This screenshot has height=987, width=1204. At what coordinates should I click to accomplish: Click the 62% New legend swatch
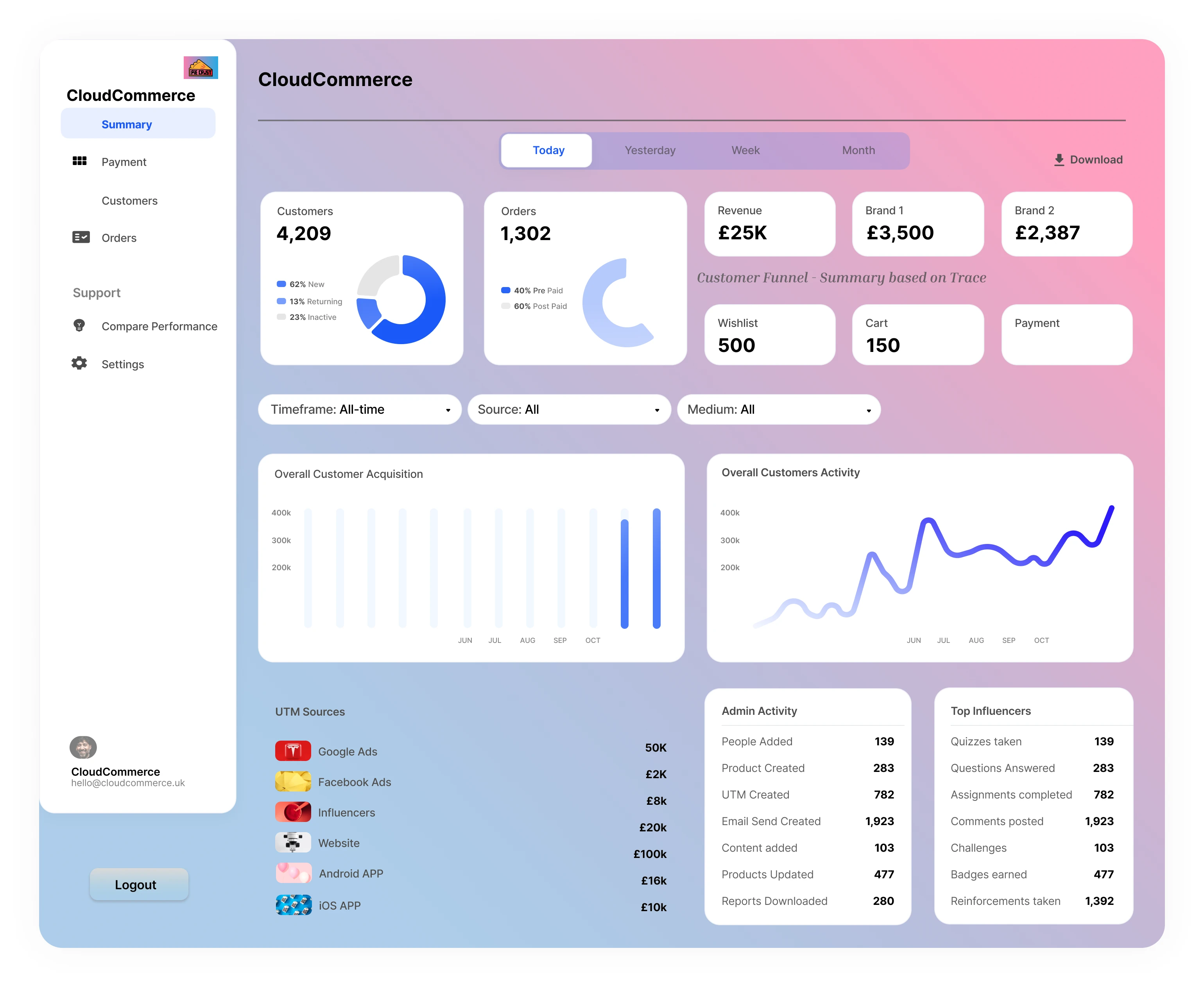point(281,284)
